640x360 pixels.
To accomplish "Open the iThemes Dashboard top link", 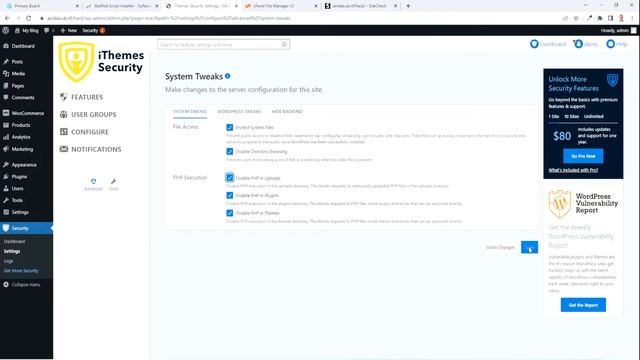I will tap(548, 44).
